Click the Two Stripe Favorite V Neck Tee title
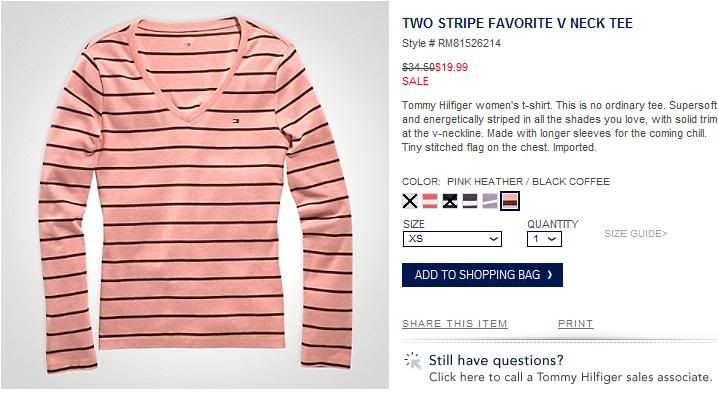The image size is (718, 393). coord(517,23)
